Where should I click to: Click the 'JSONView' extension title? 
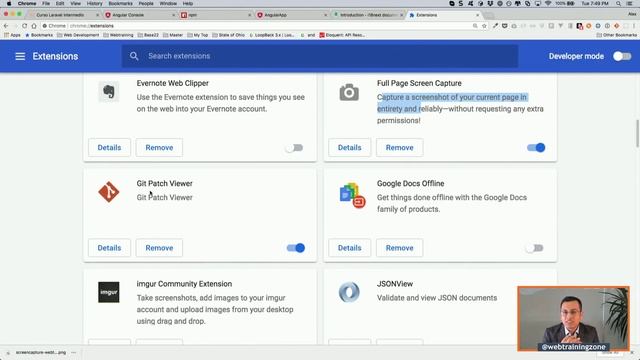(395, 284)
